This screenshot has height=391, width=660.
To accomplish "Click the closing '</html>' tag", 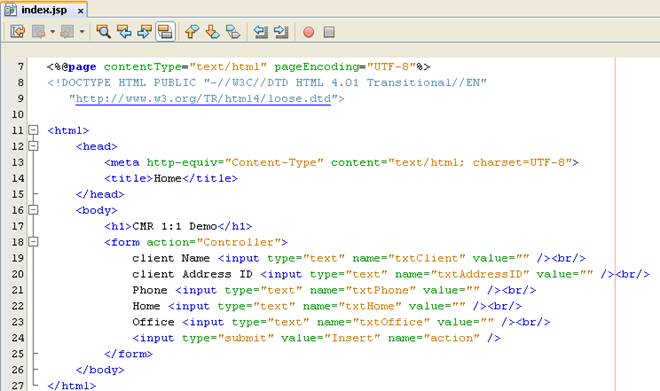I will 72,386.
